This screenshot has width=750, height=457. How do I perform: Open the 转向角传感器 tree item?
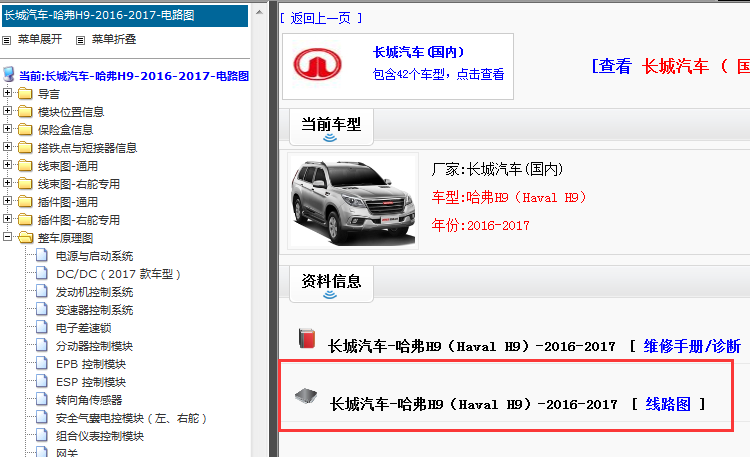coord(89,400)
